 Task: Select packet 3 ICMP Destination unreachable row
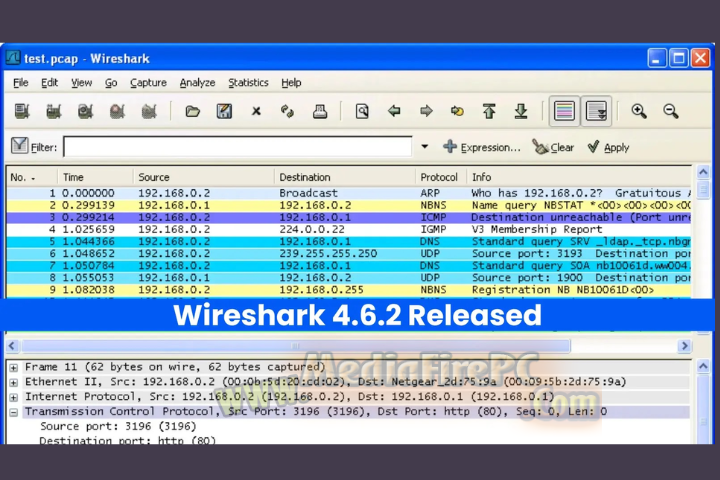(349, 217)
